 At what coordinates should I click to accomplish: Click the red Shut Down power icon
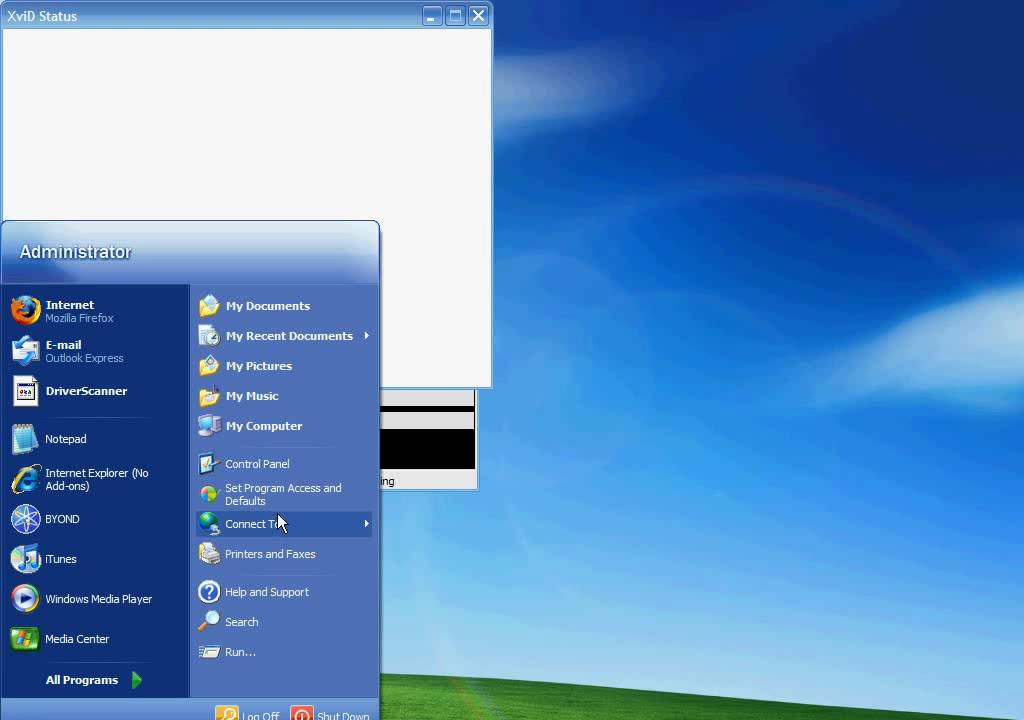pyautogui.click(x=302, y=713)
